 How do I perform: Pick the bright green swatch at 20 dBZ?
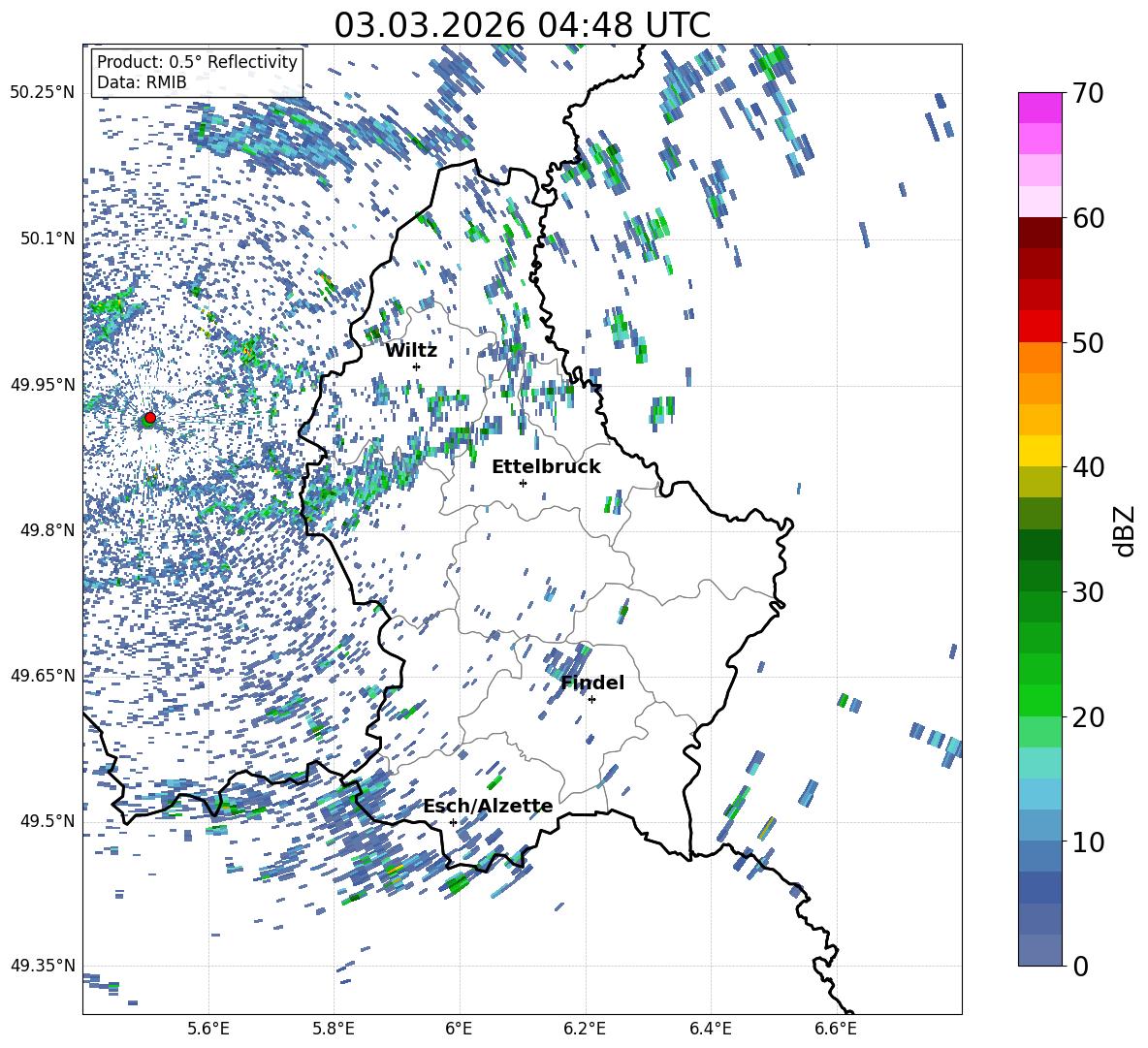pos(1040,700)
